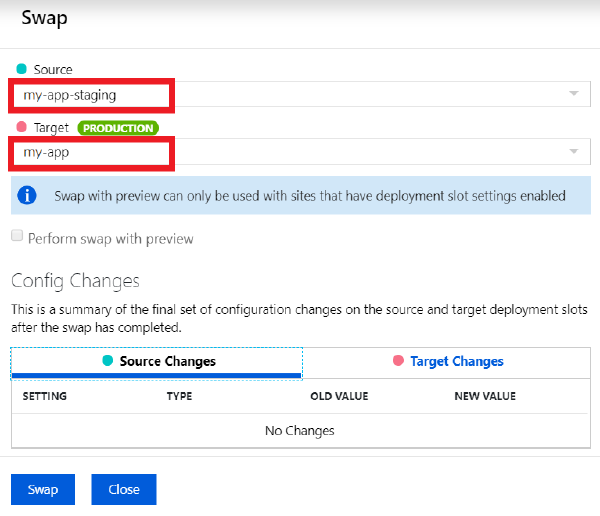Click the SETTING column header
The width and height of the screenshot is (600, 516).
coord(45,397)
